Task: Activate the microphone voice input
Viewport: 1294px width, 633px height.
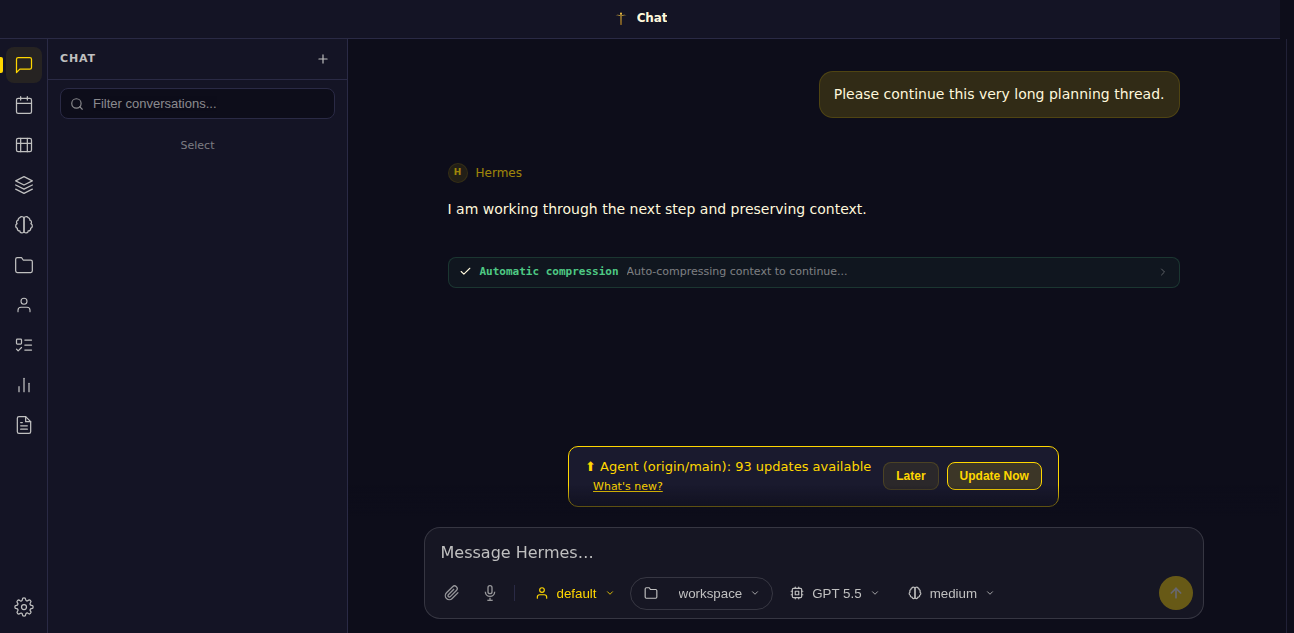Action: pos(490,593)
